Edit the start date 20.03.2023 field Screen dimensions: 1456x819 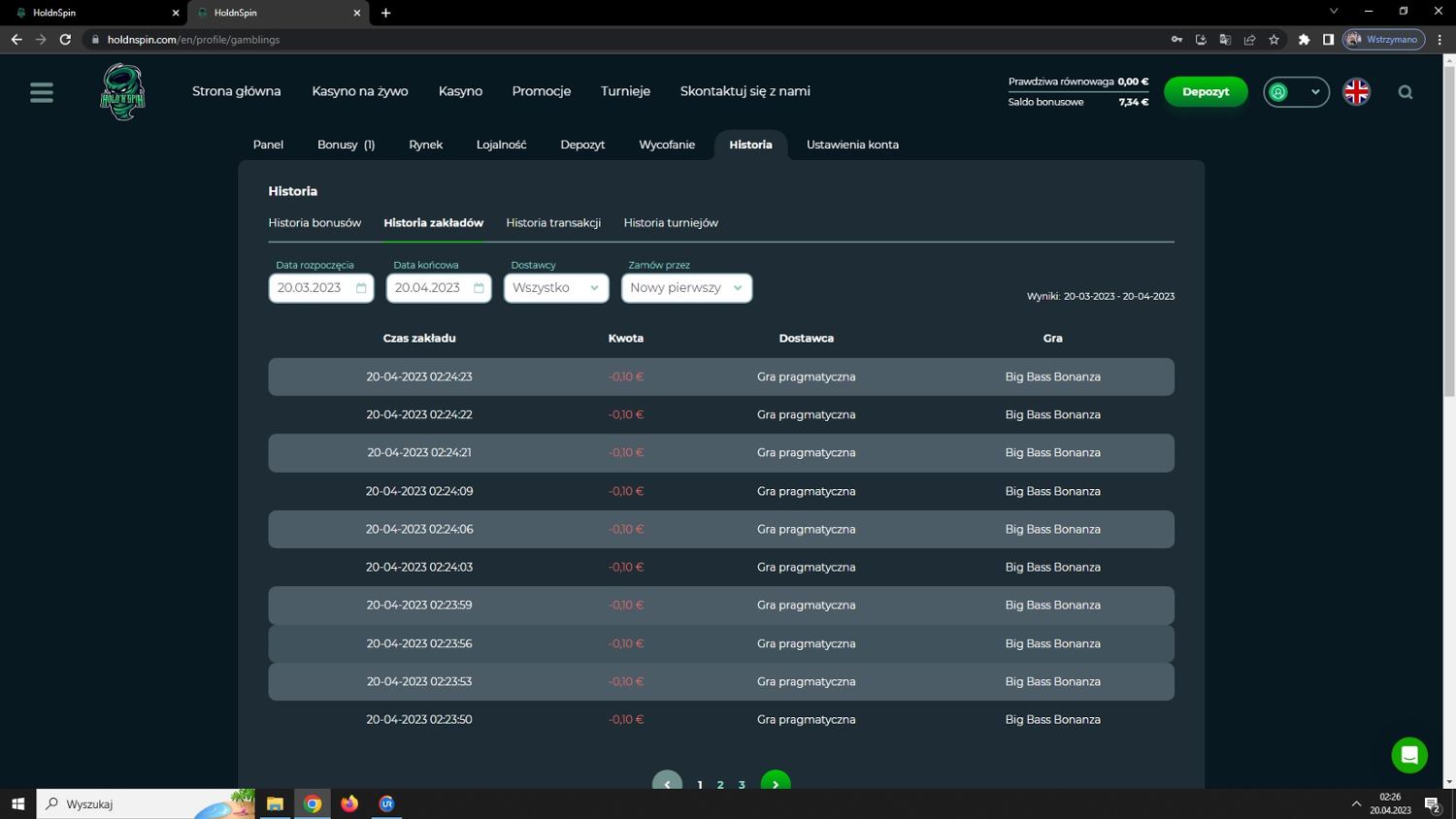[x=321, y=288]
